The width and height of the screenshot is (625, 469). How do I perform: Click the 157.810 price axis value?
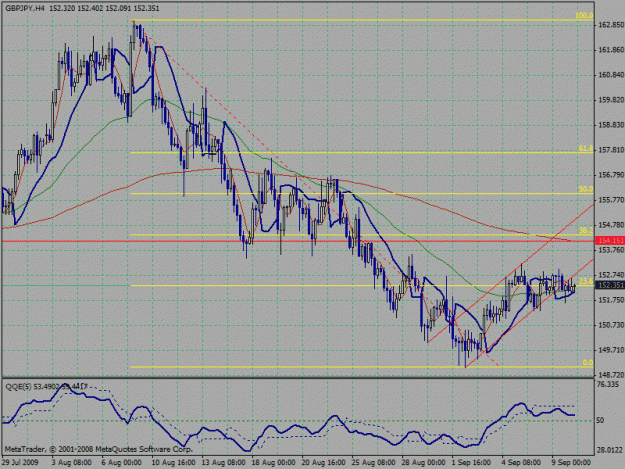[611, 150]
